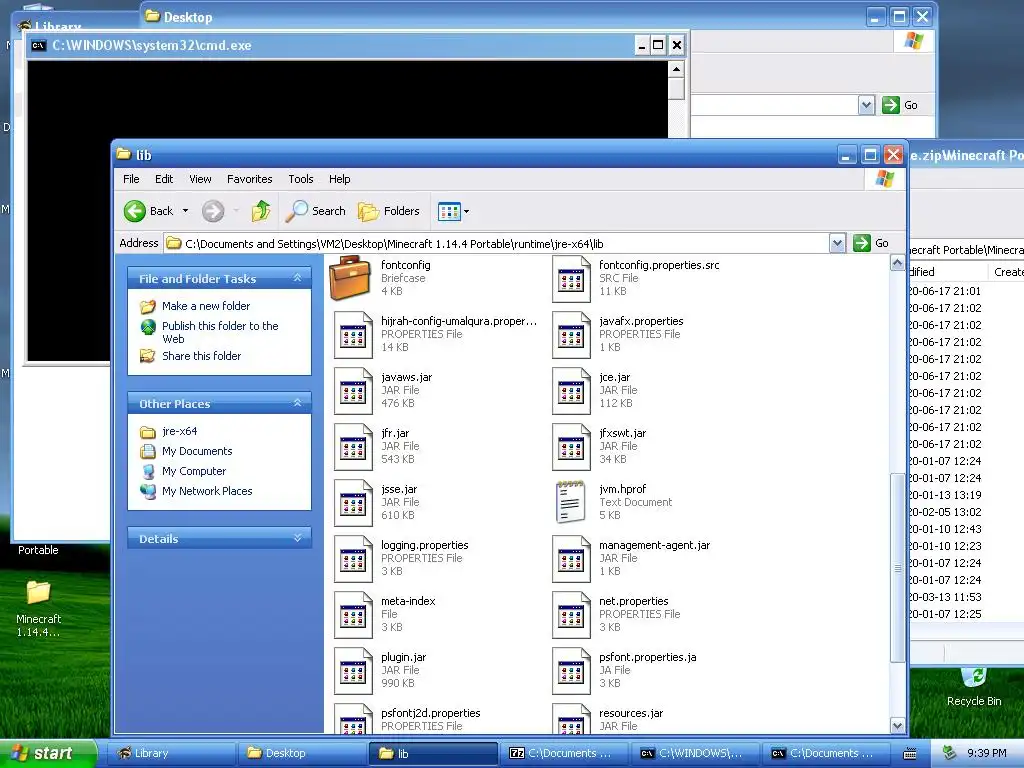Click Share this folder

click(x=201, y=356)
